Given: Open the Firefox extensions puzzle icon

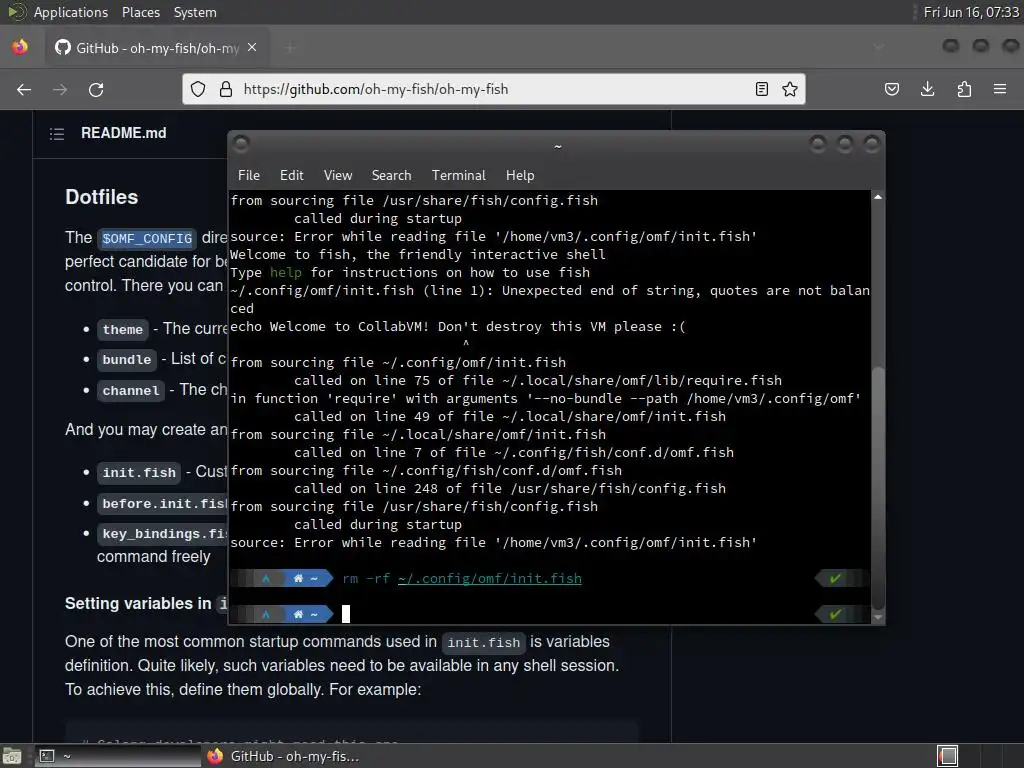Looking at the screenshot, I should pyautogui.click(x=964, y=89).
